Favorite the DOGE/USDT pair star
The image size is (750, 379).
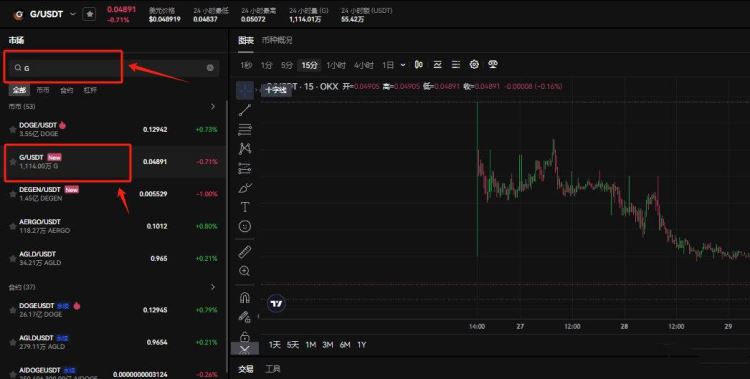(x=13, y=129)
